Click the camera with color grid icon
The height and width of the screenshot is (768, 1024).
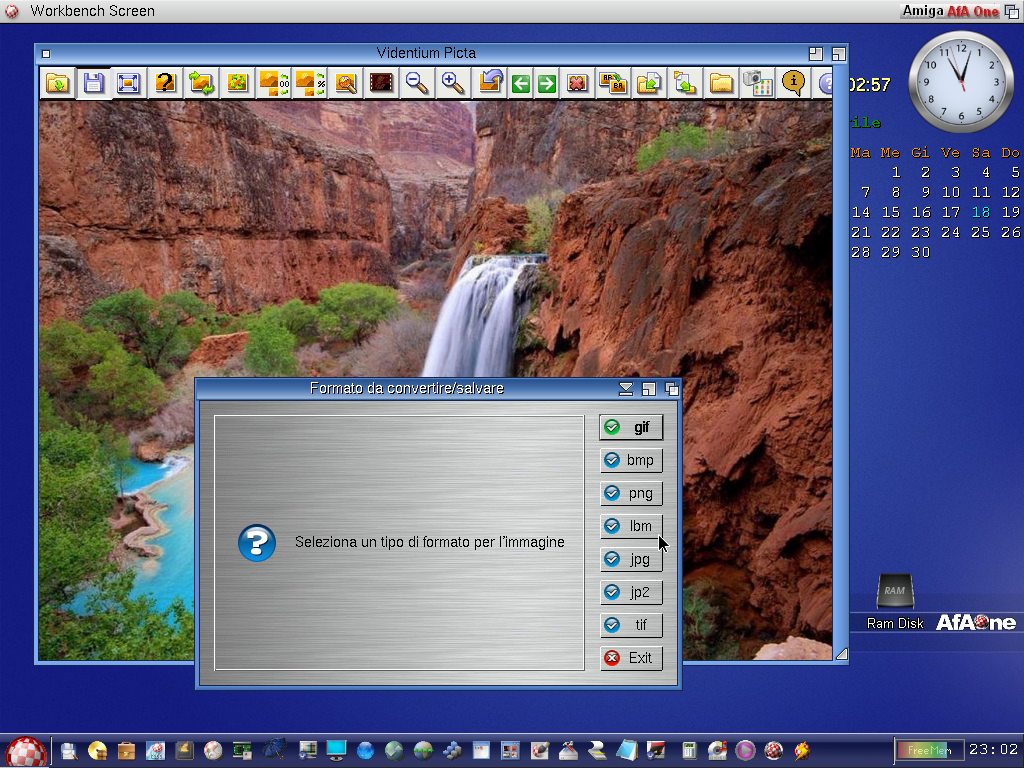757,83
